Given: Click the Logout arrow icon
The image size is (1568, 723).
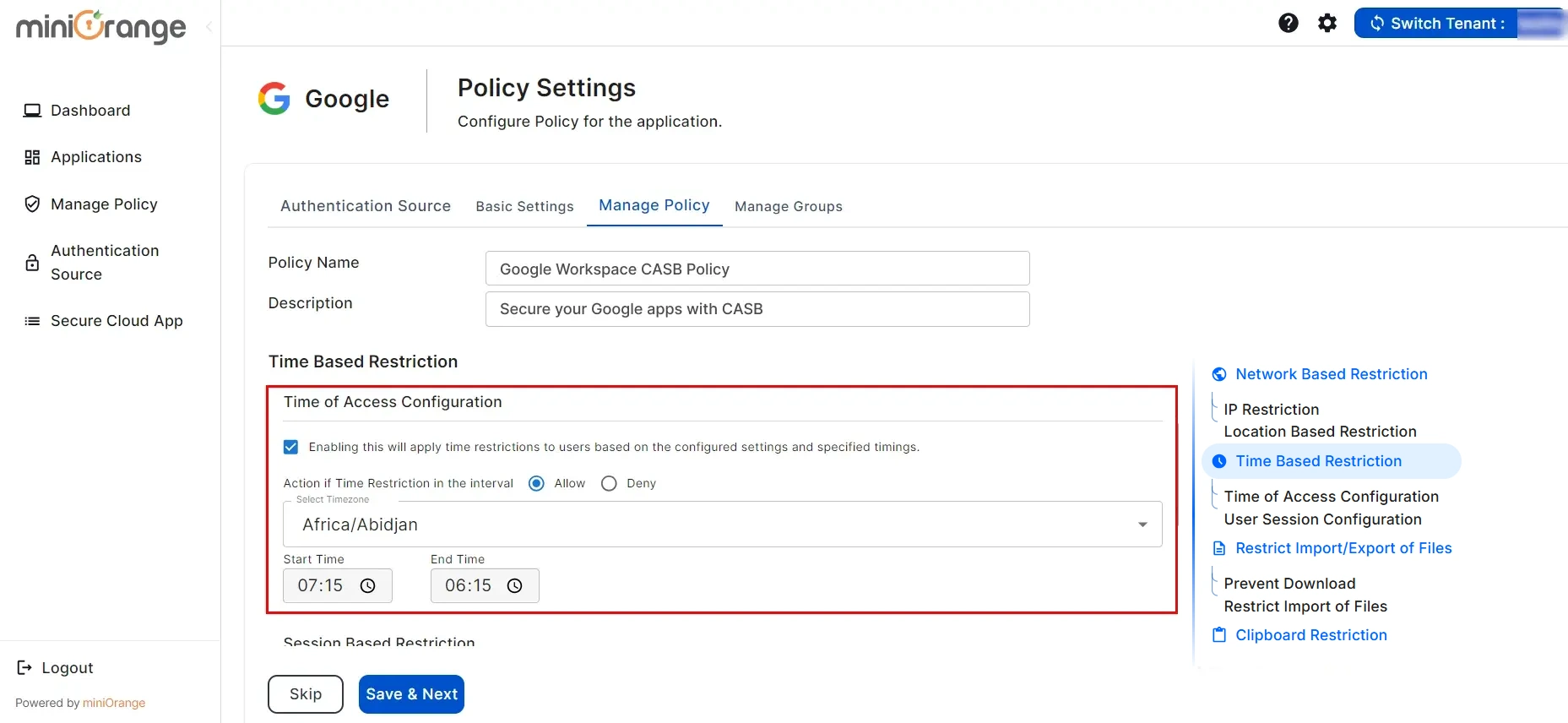Looking at the screenshot, I should click(x=24, y=668).
